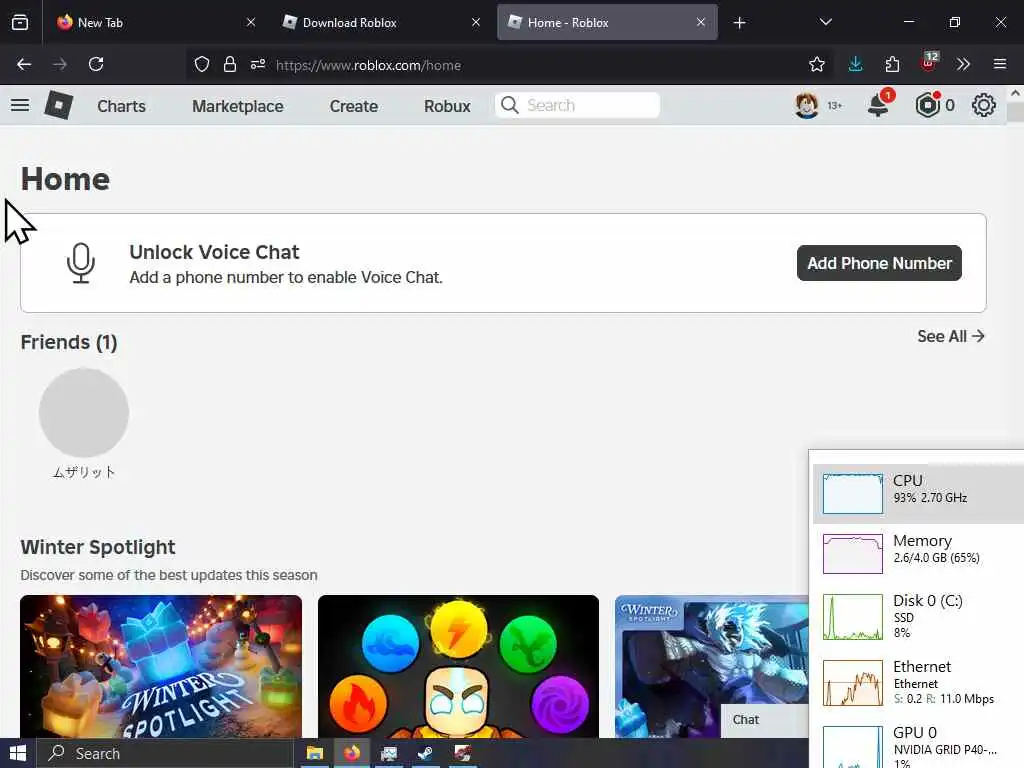This screenshot has width=1024, height=768.
Task: Open tracking protection shield icon
Action: point(202,64)
